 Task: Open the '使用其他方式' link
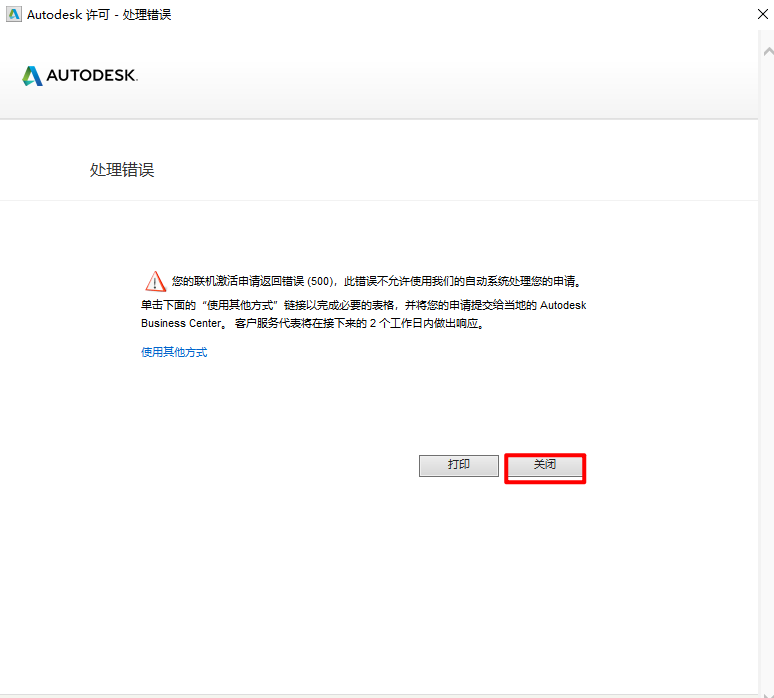click(x=174, y=352)
